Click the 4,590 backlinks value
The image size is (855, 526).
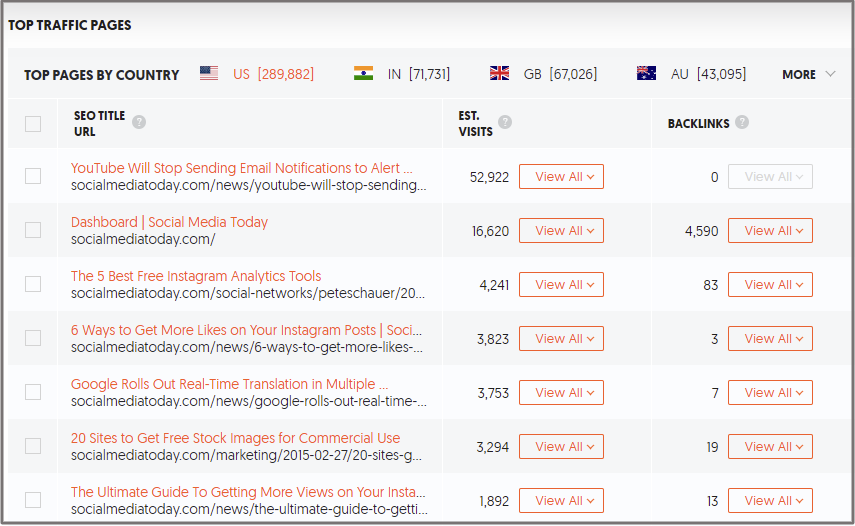click(x=702, y=231)
